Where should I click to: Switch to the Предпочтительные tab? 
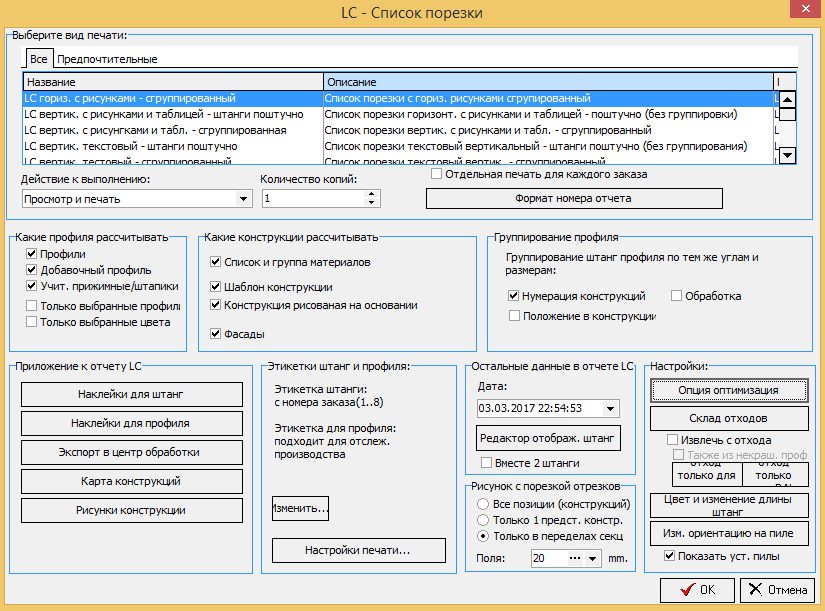107,59
